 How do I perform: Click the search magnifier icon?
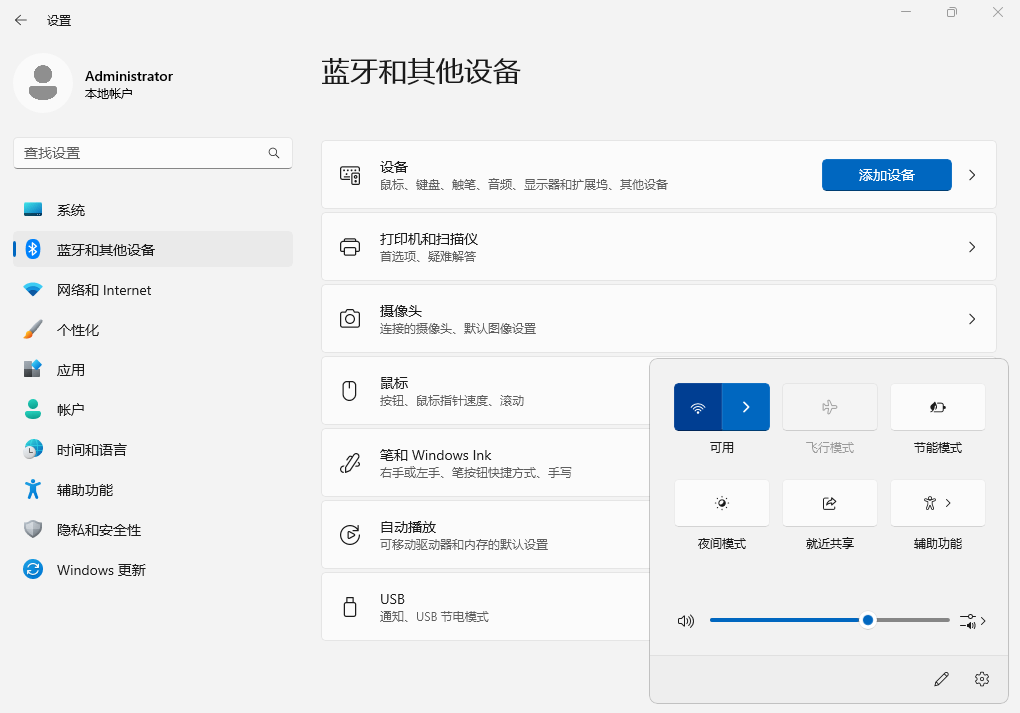pos(274,153)
